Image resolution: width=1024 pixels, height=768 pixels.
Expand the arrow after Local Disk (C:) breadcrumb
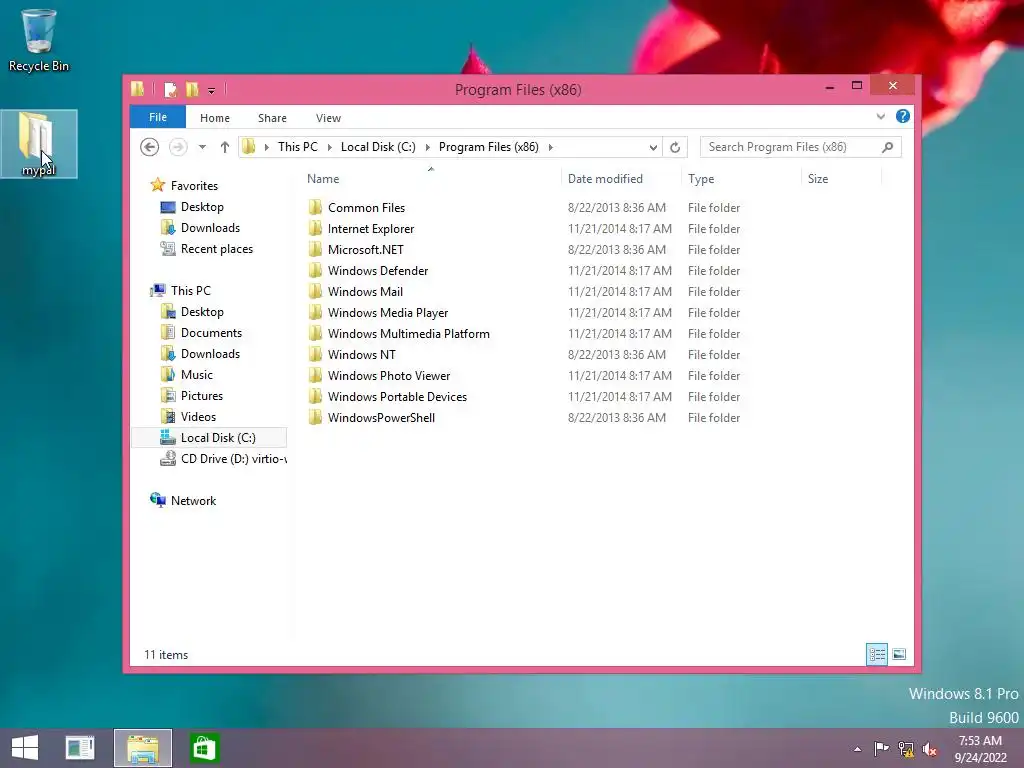(428, 147)
